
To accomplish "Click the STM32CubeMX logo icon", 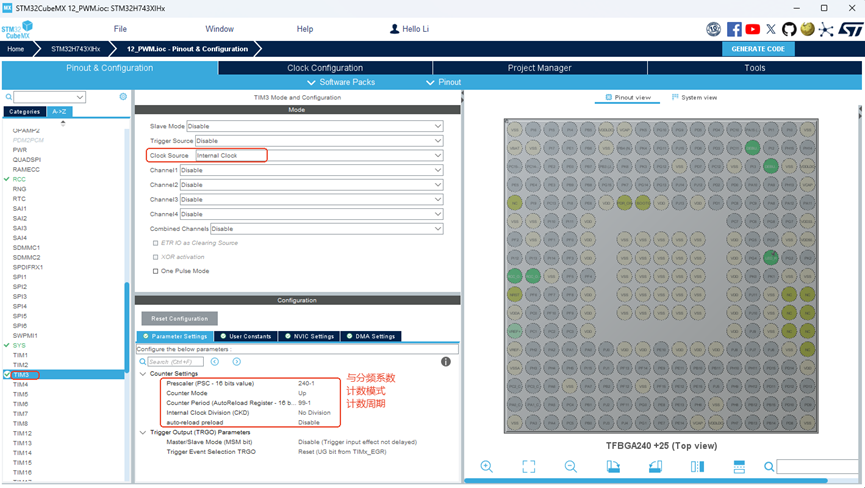I will [17, 29].
